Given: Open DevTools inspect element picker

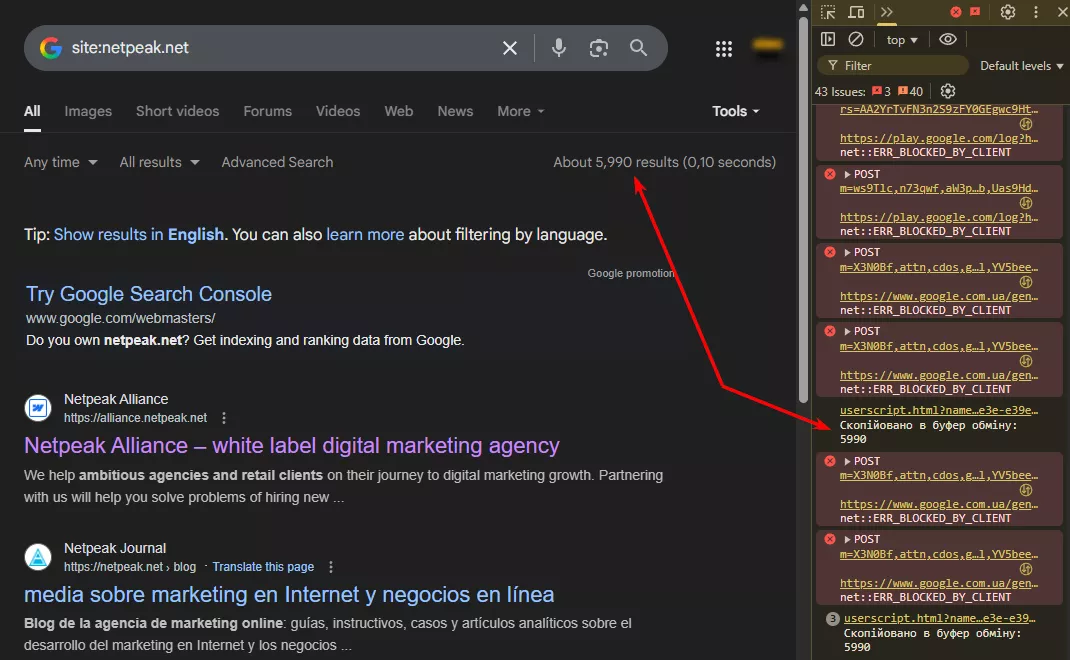Looking at the screenshot, I should coord(828,12).
